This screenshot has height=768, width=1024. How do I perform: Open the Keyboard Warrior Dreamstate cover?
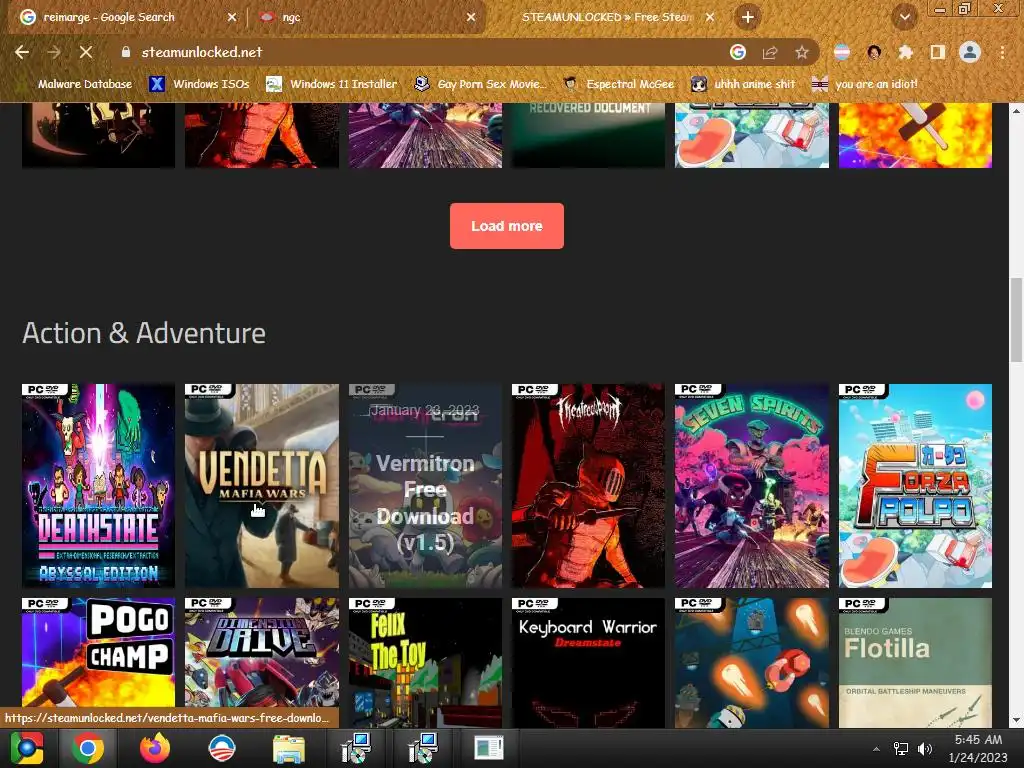(x=588, y=662)
